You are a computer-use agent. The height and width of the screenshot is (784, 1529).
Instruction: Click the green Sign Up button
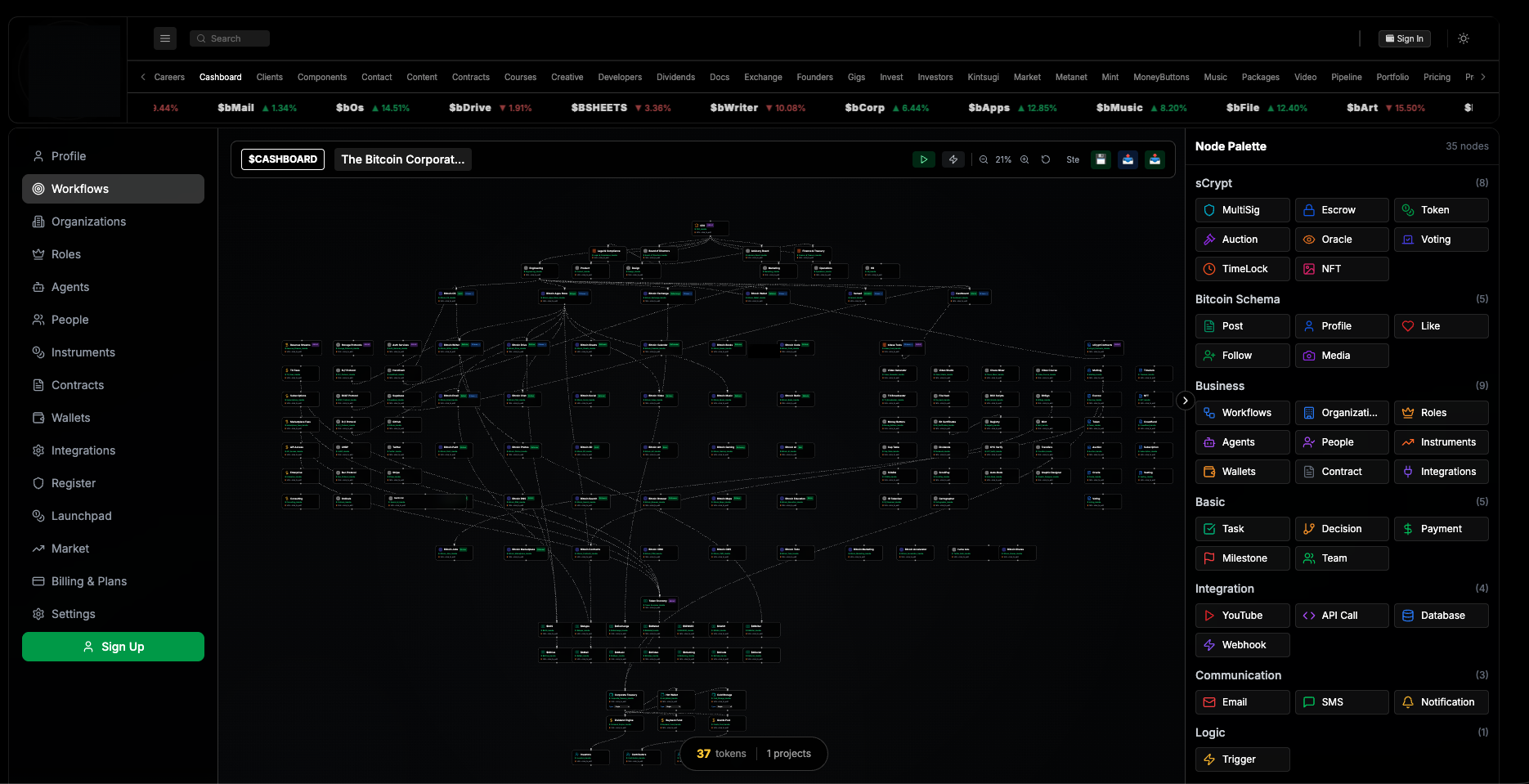[x=113, y=647]
